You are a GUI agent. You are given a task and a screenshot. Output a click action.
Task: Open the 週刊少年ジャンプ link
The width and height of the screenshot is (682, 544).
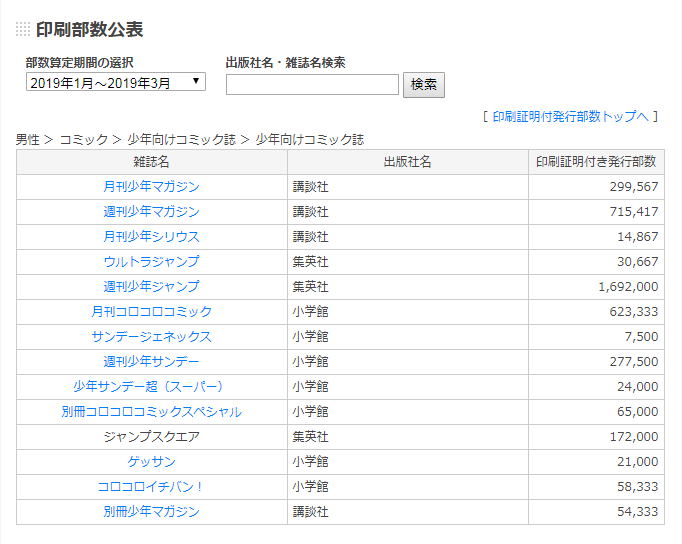[151, 287]
